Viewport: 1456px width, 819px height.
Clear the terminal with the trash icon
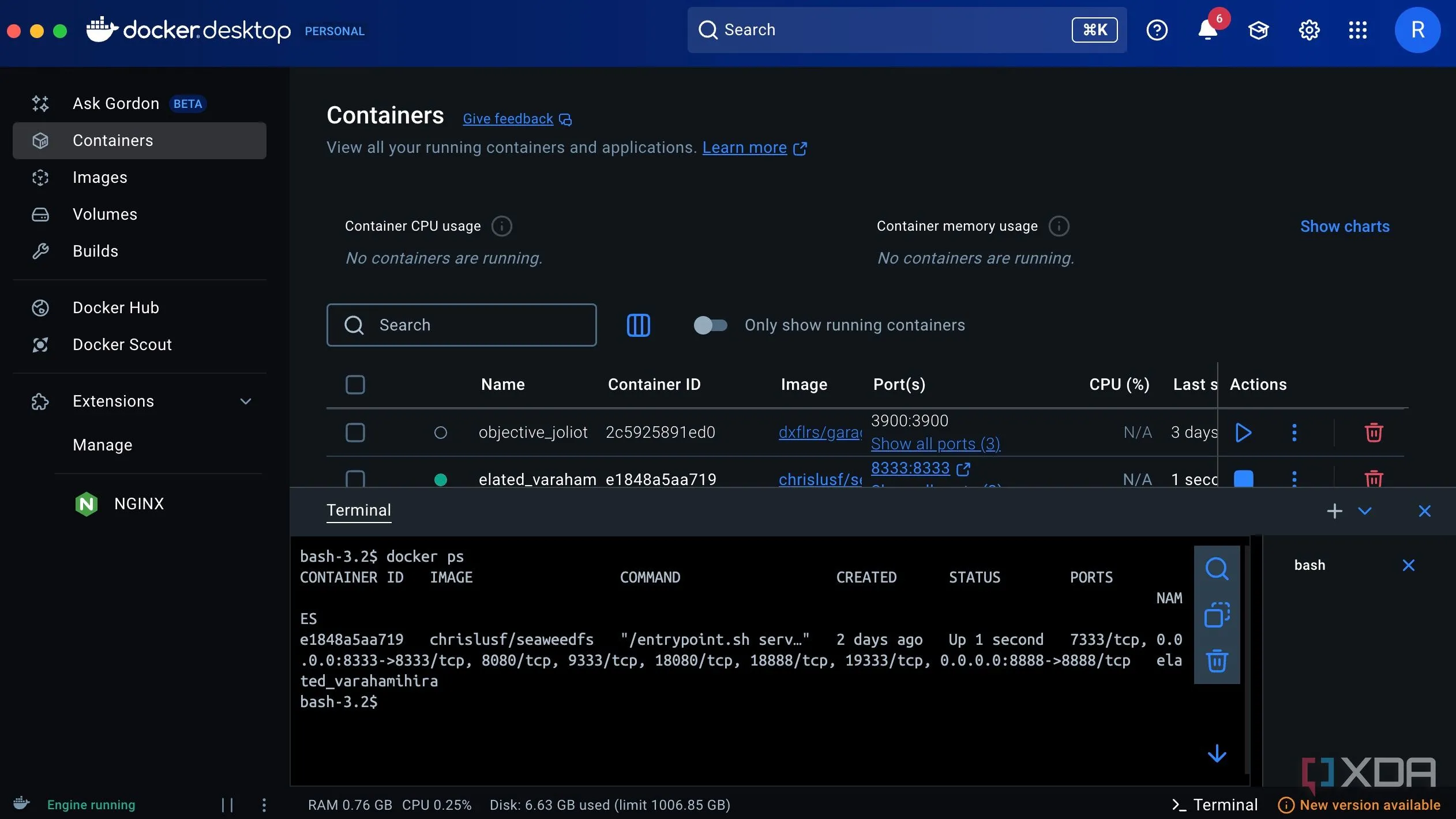1217,661
